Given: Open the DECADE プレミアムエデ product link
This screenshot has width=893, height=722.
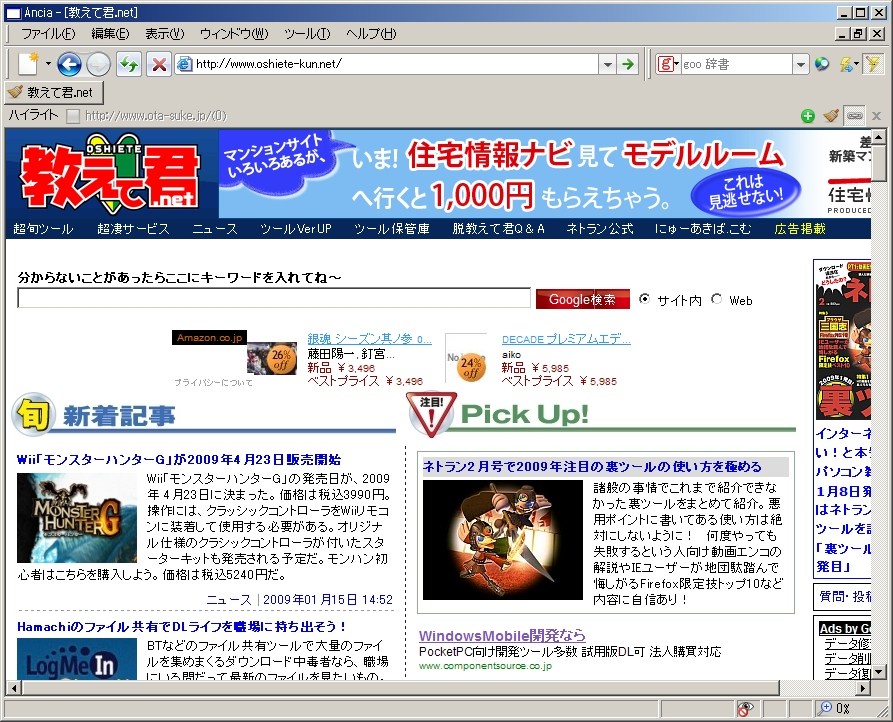Looking at the screenshot, I should pos(566,339).
